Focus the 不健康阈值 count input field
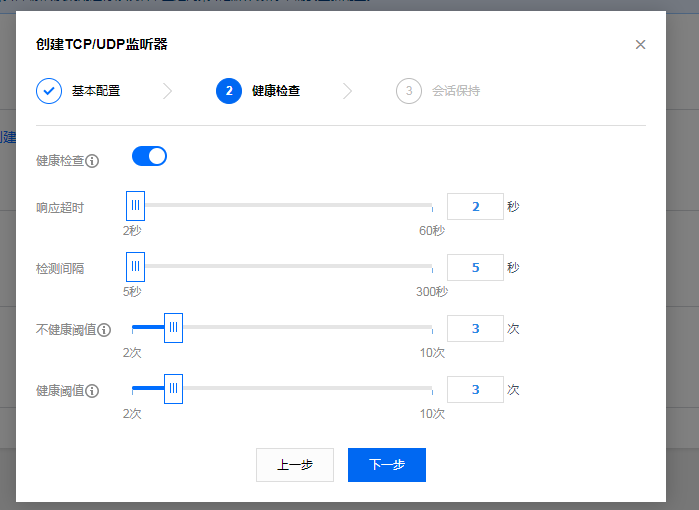699x510 pixels. pyautogui.click(x=475, y=329)
